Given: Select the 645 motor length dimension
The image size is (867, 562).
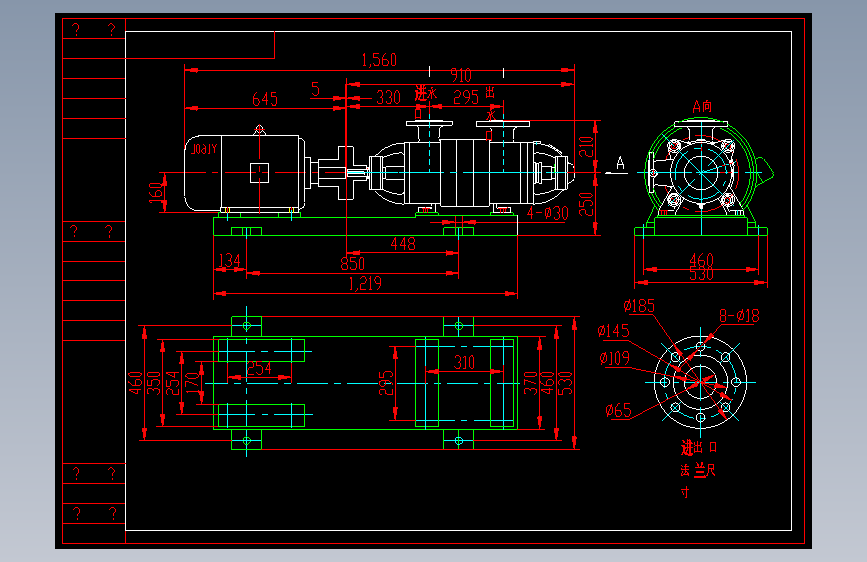Looking at the screenshot, I should (265, 99).
